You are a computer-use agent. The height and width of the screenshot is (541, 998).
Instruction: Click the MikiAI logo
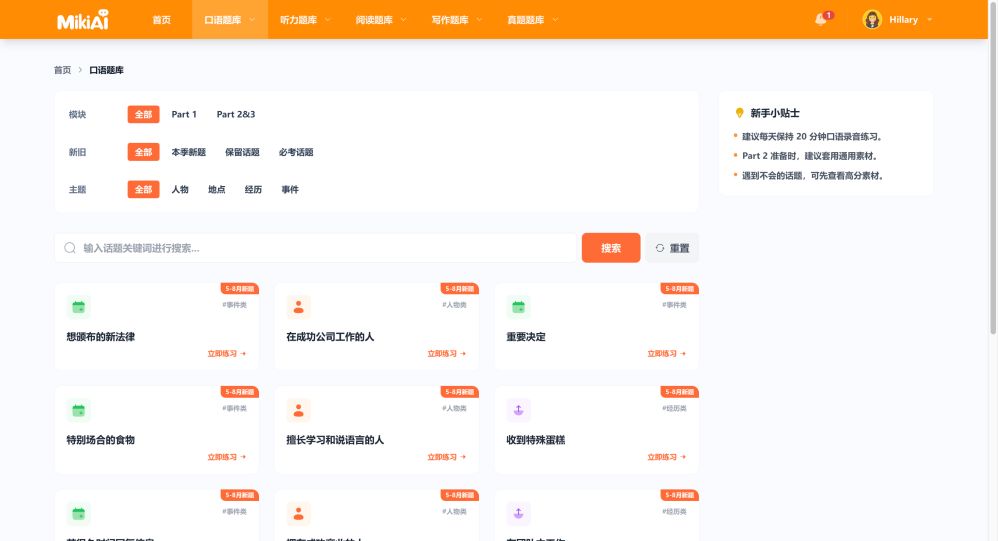[x=83, y=20]
